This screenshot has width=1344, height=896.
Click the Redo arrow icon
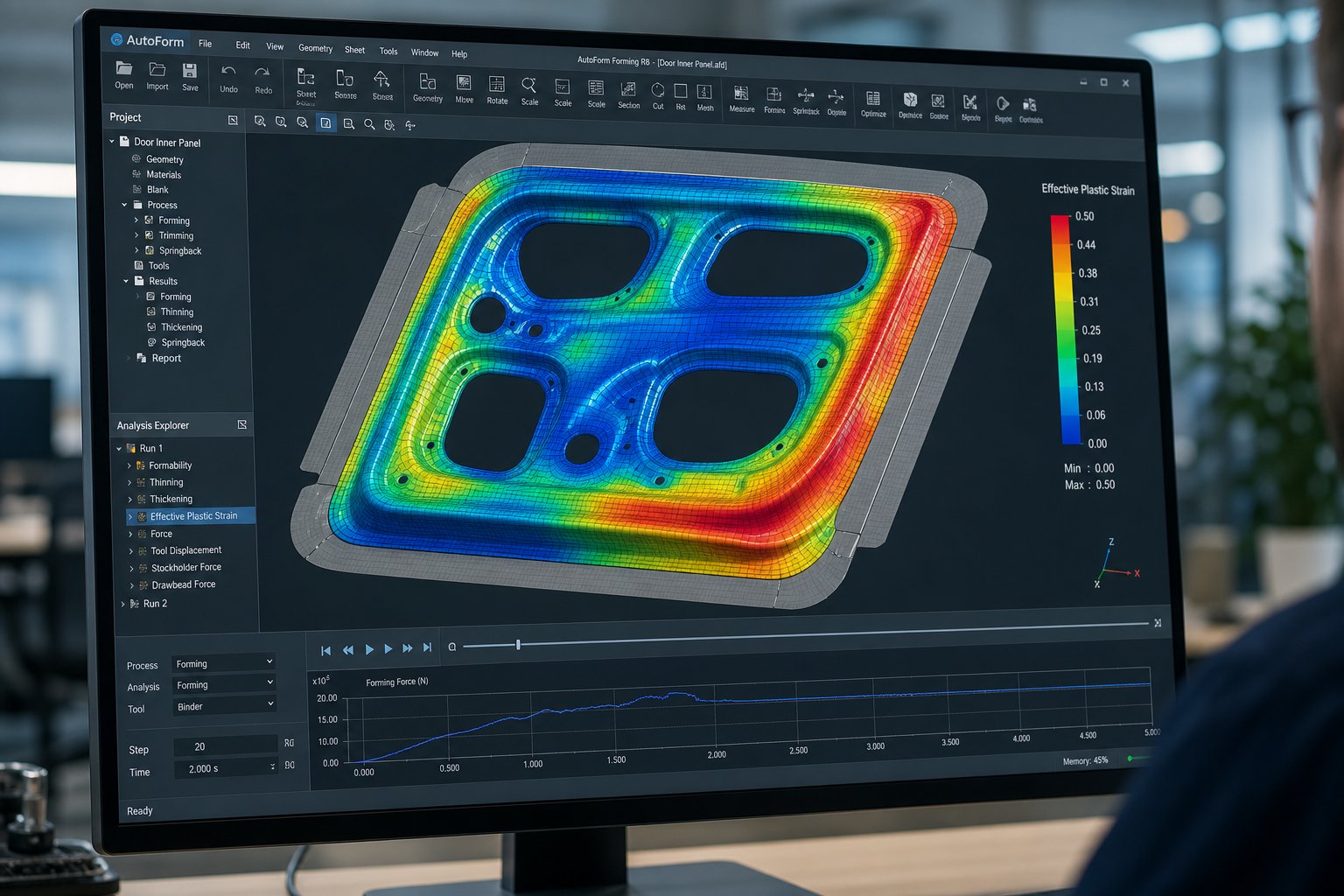point(262,73)
